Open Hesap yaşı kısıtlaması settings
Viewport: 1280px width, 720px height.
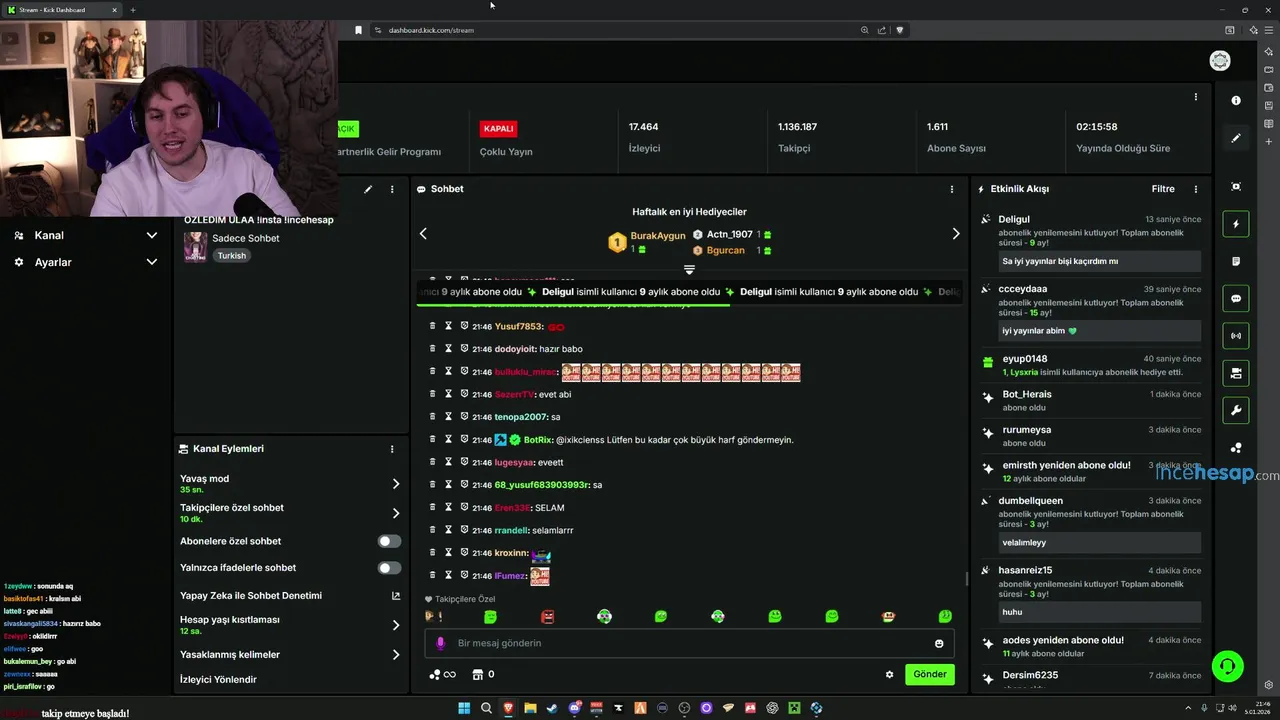(290, 625)
